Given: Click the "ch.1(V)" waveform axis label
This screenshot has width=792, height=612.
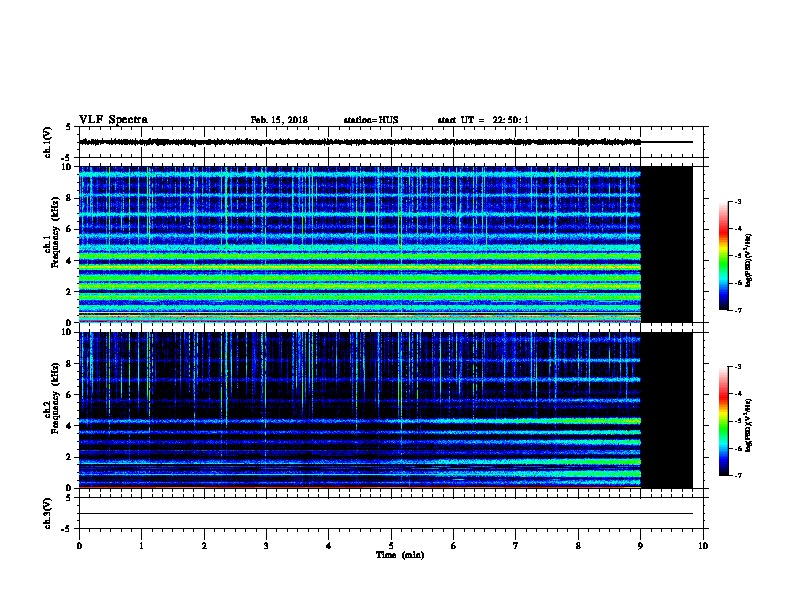Looking at the screenshot, I should [x=47, y=142].
